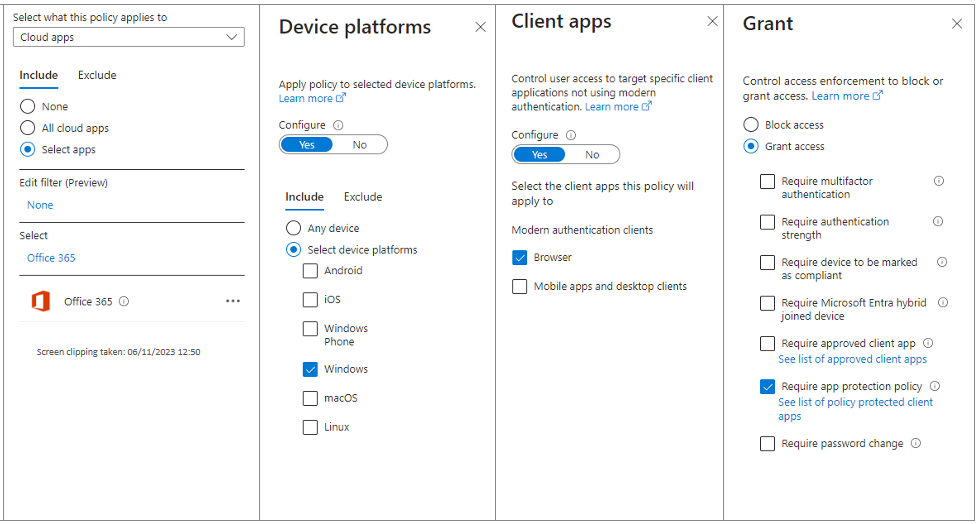
Task: Open the Cloud apps dropdown
Action: (129, 37)
